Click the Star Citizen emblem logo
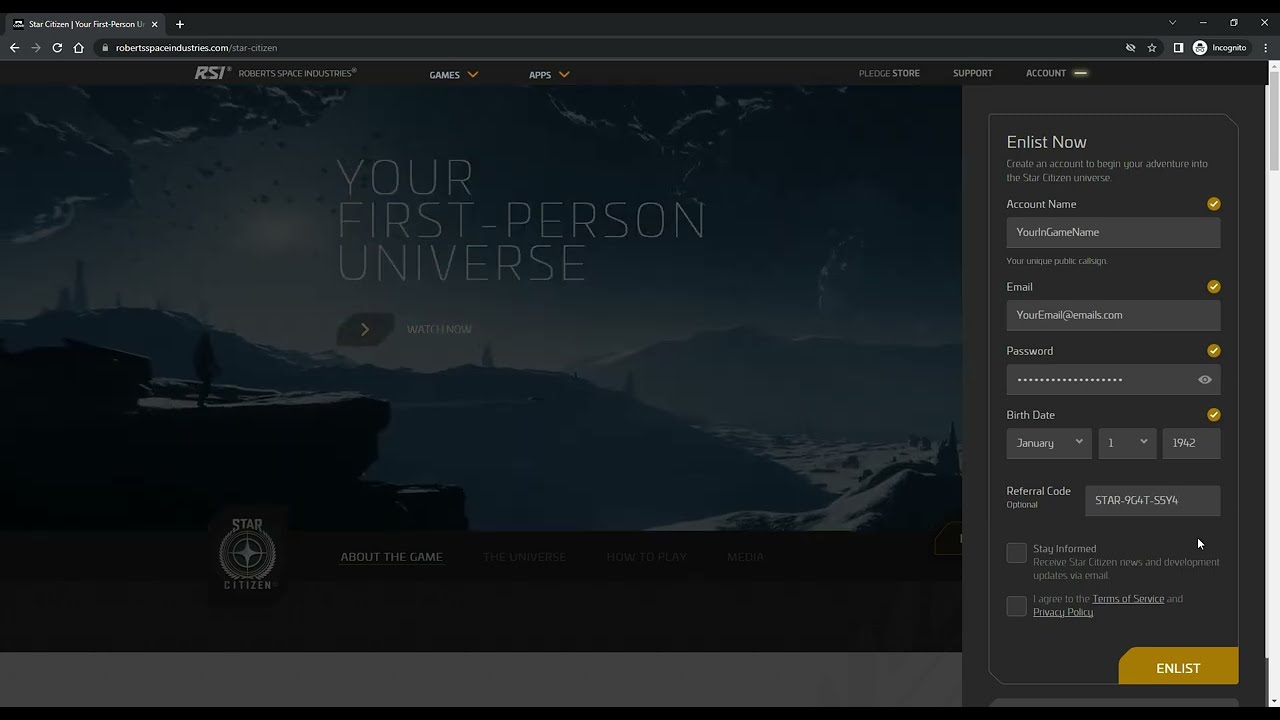 pos(247,554)
